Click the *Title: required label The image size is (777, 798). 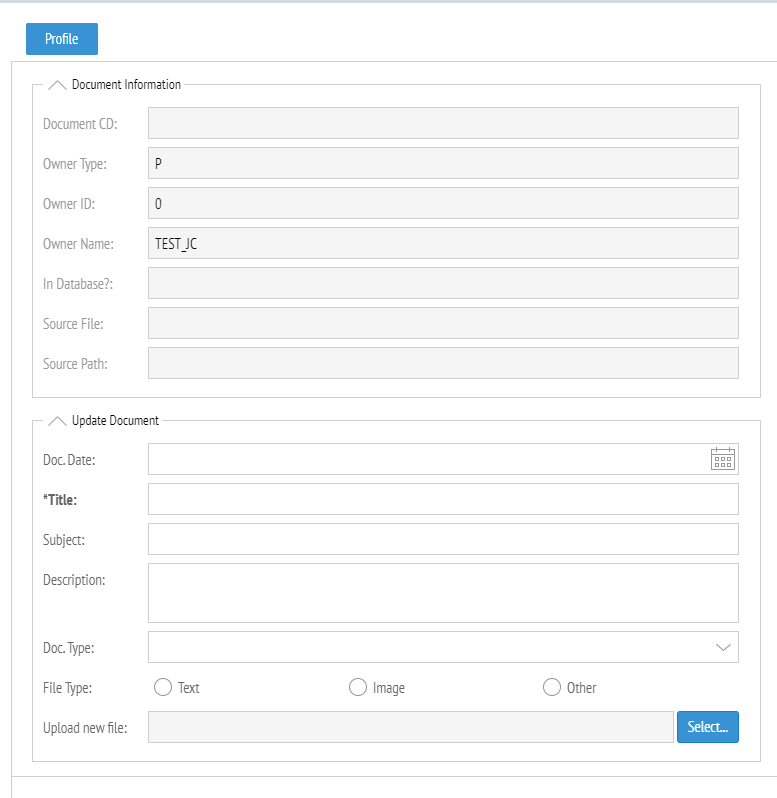click(x=60, y=500)
